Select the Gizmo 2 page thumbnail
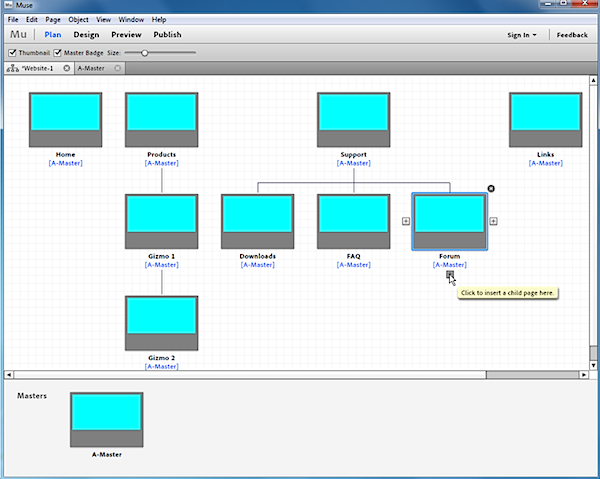Viewport: 600px width, 479px height. [x=161, y=323]
